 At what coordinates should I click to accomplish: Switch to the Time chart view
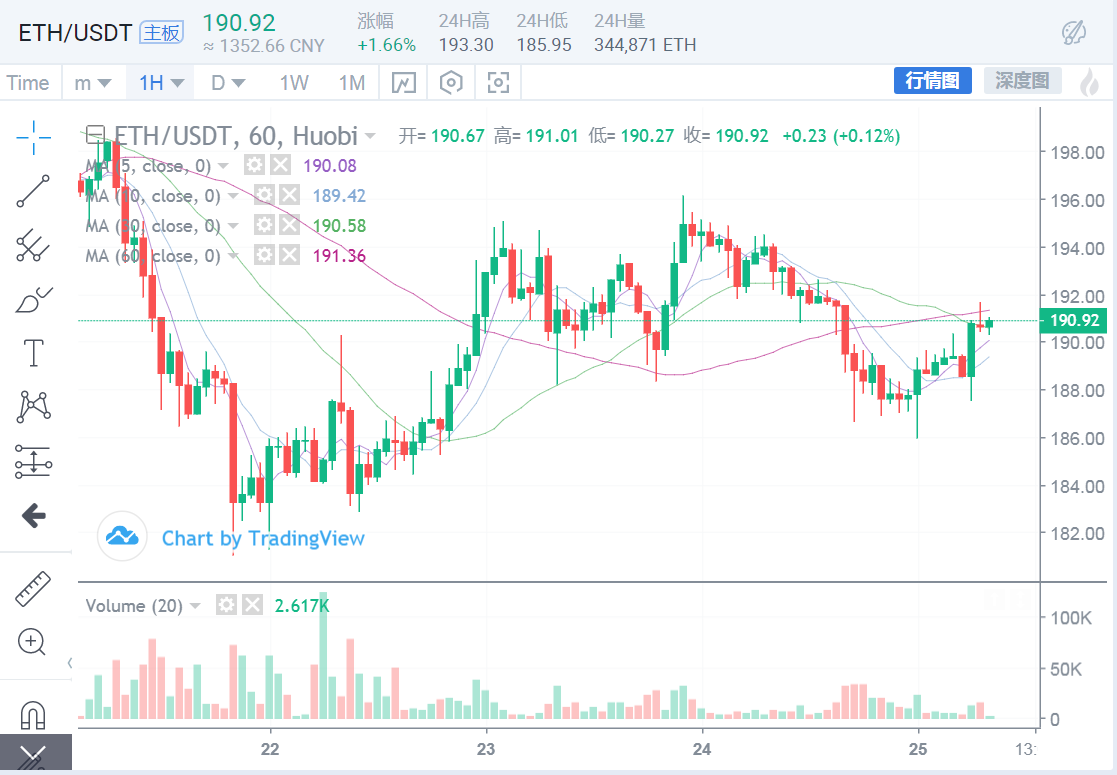pos(28,83)
